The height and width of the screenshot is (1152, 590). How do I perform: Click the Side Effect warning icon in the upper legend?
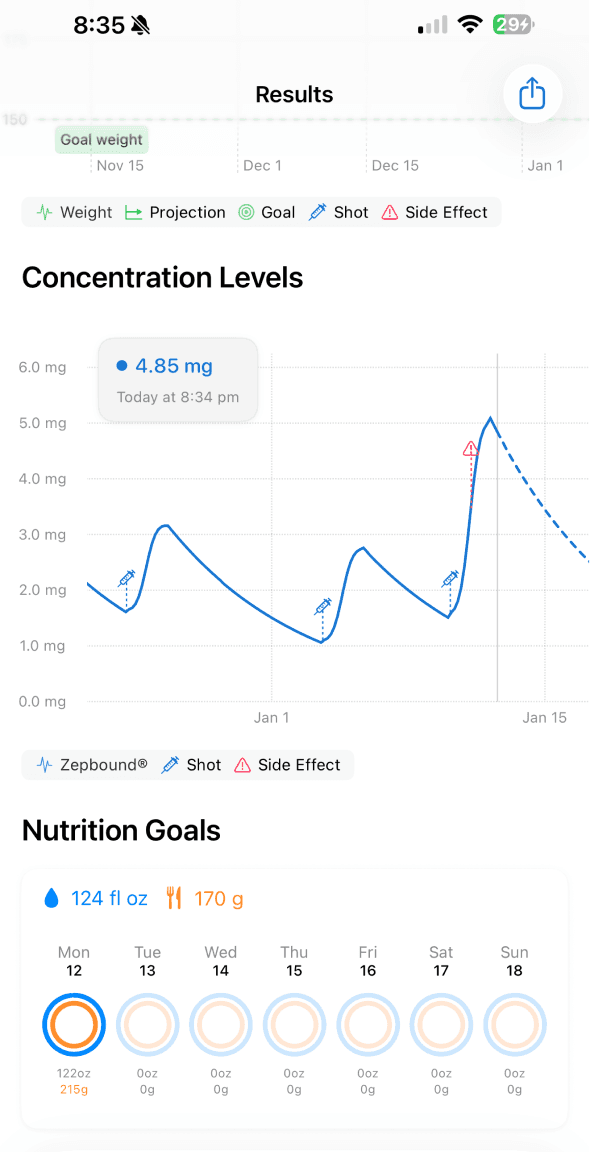click(x=390, y=212)
